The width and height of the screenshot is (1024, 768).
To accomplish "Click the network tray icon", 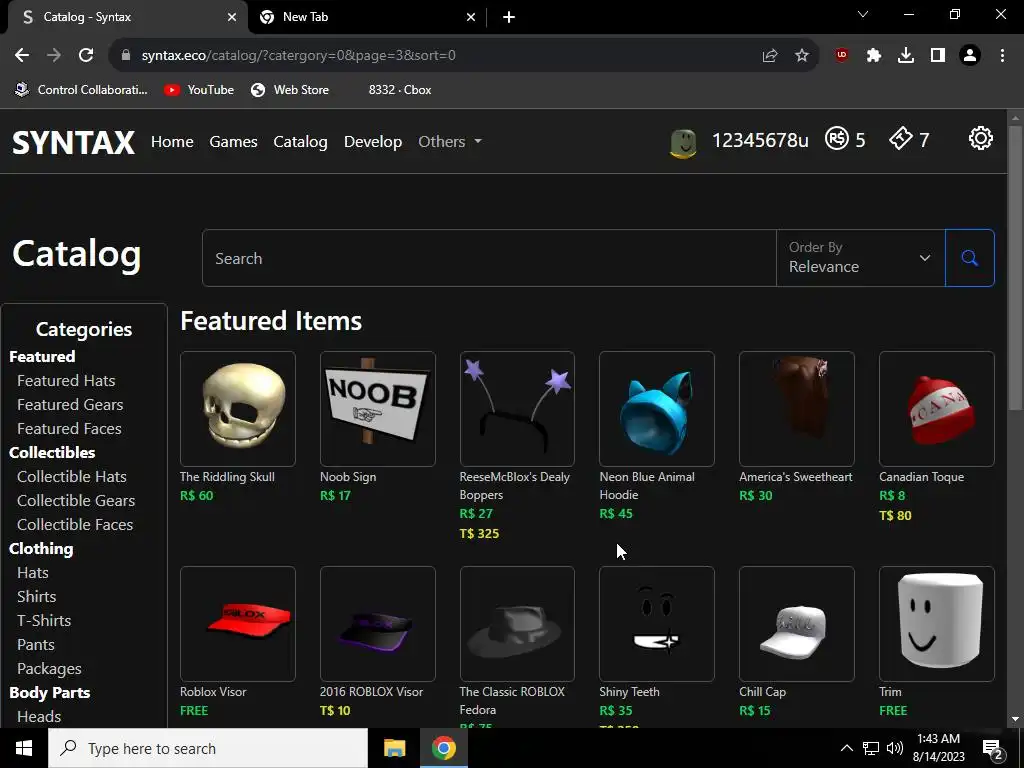I will coord(871,748).
